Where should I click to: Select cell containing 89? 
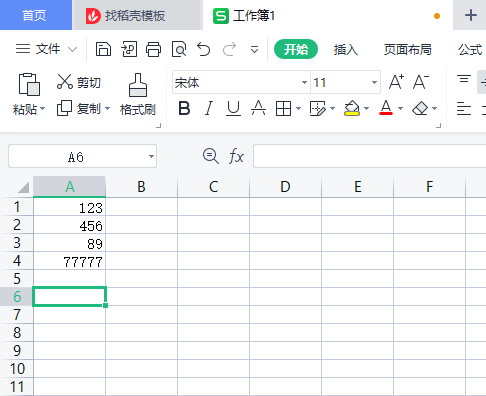click(69, 243)
